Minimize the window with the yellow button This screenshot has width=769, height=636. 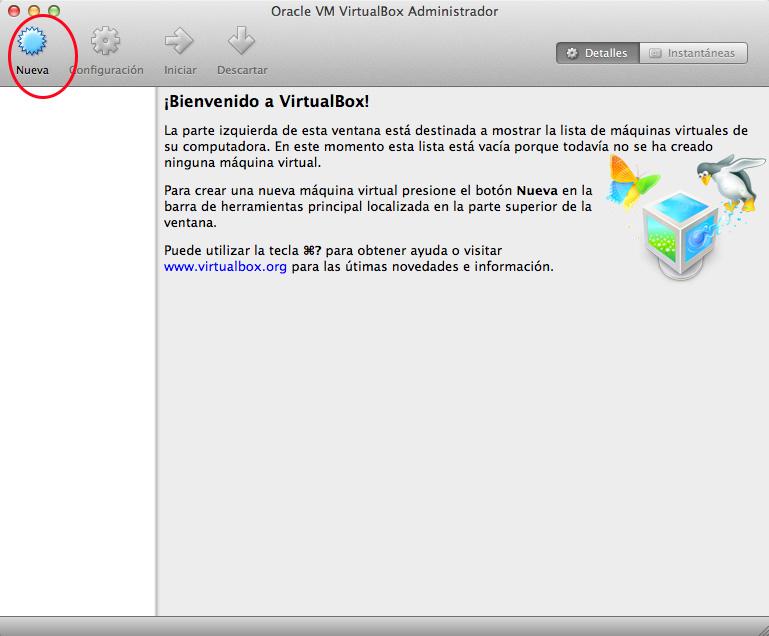point(34,11)
